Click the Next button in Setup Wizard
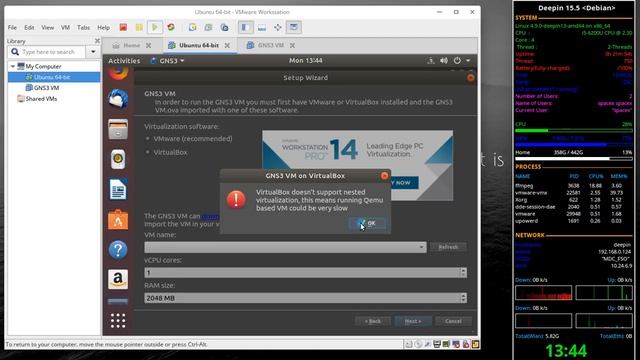640x360 pixels. tap(413, 321)
